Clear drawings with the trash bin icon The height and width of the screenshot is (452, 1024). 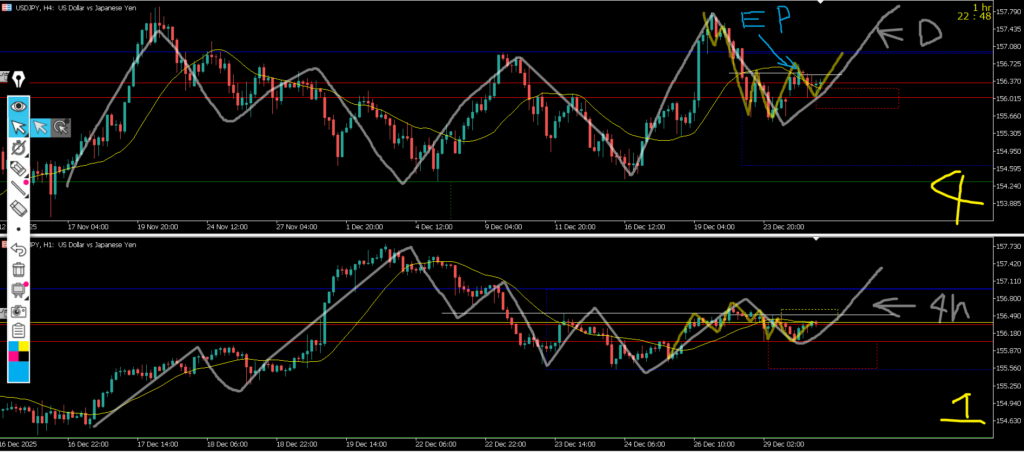18,269
